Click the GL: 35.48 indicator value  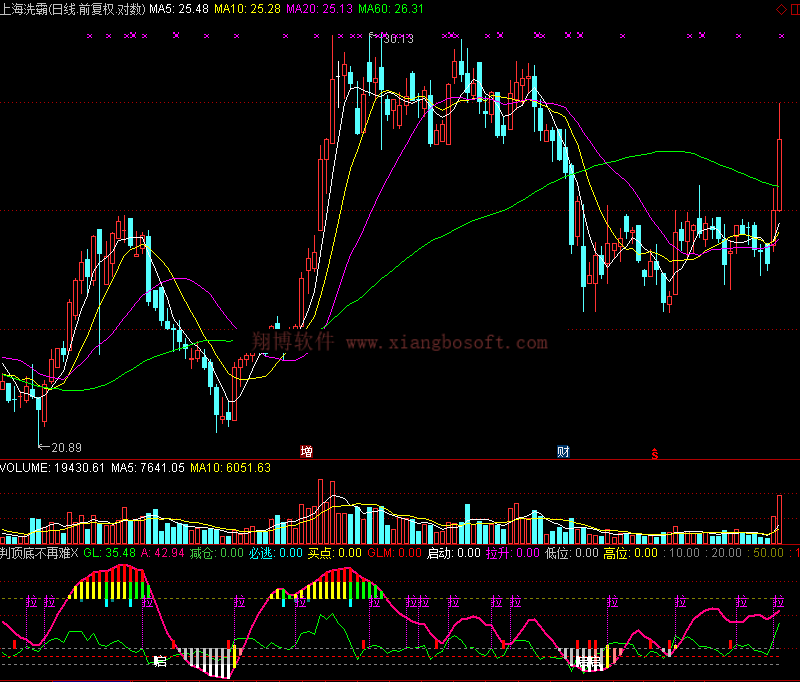[110, 553]
